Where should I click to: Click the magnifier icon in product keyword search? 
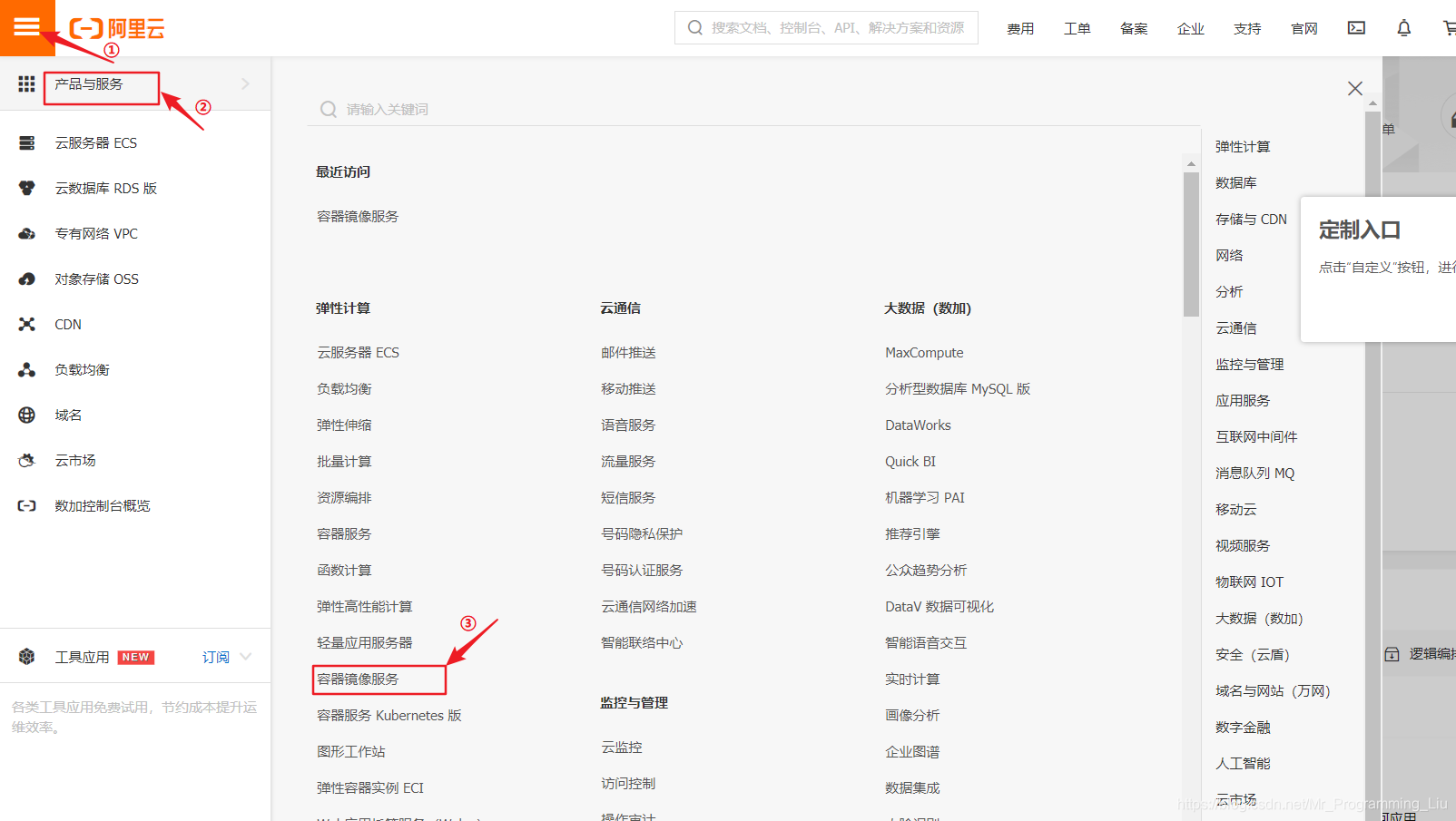329,110
